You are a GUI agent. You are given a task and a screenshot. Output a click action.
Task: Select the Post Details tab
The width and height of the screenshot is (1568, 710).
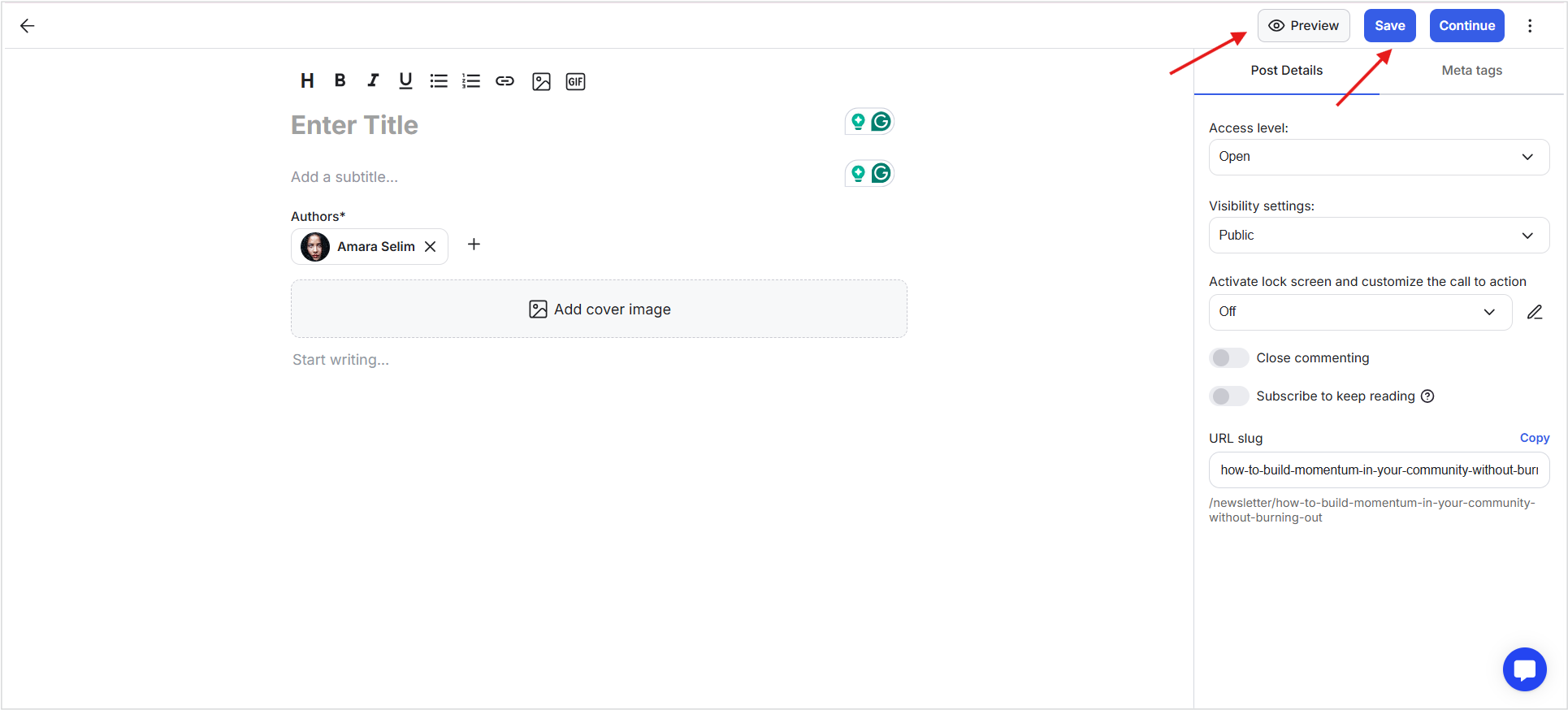[1286, 71]
